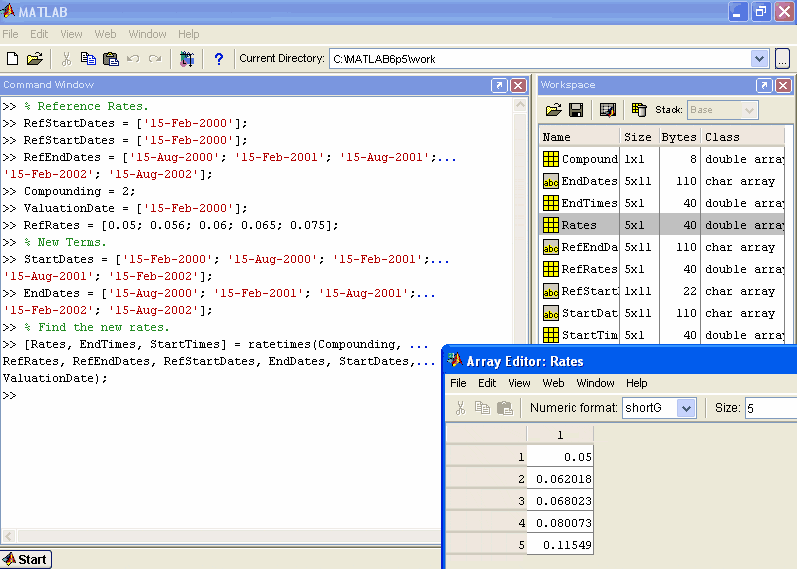
Task: Open Simulink library icon in toolbar
Action: pyautogui.click(x=187, y=59)
